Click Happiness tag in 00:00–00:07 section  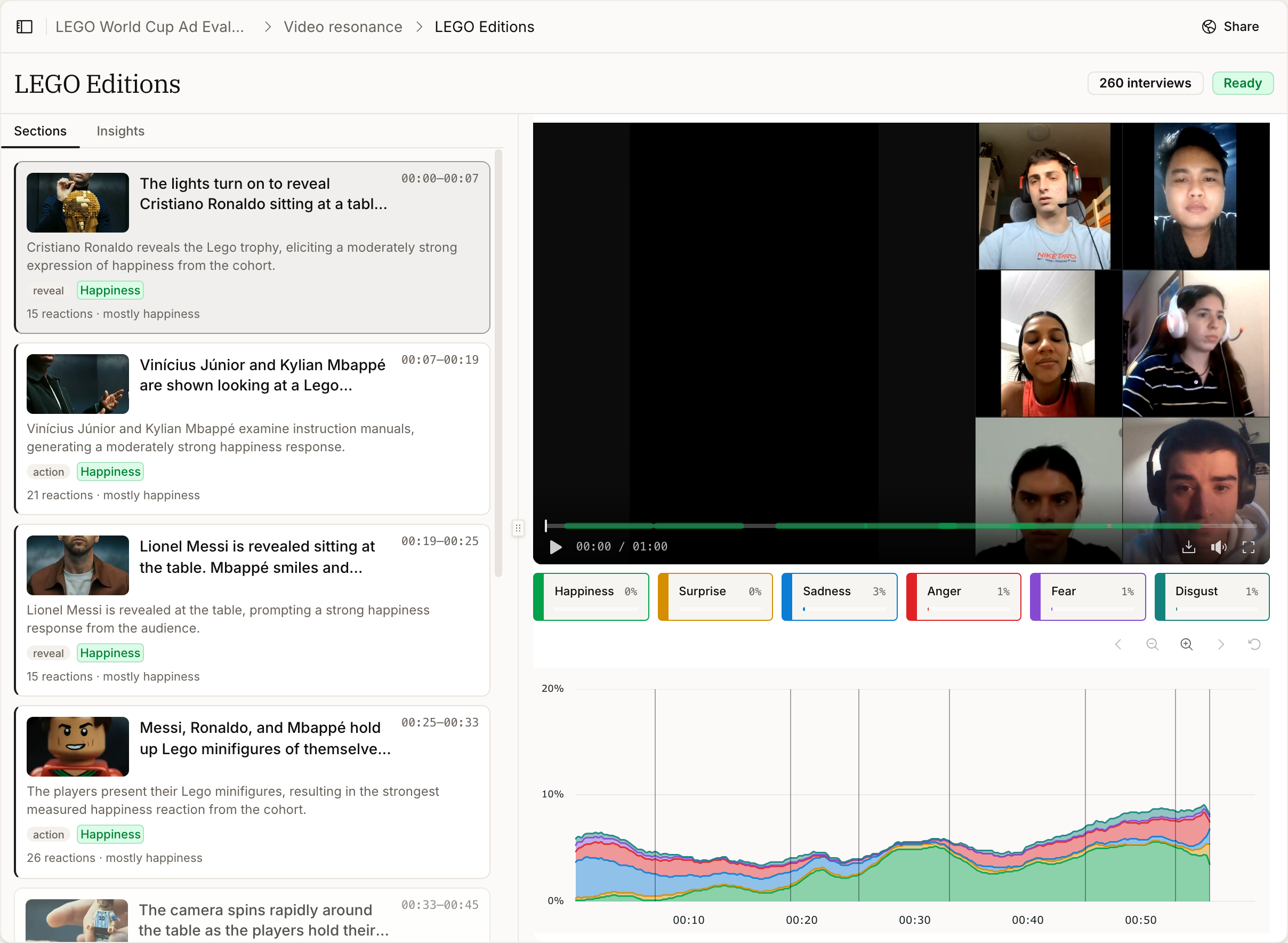point(110,291)
